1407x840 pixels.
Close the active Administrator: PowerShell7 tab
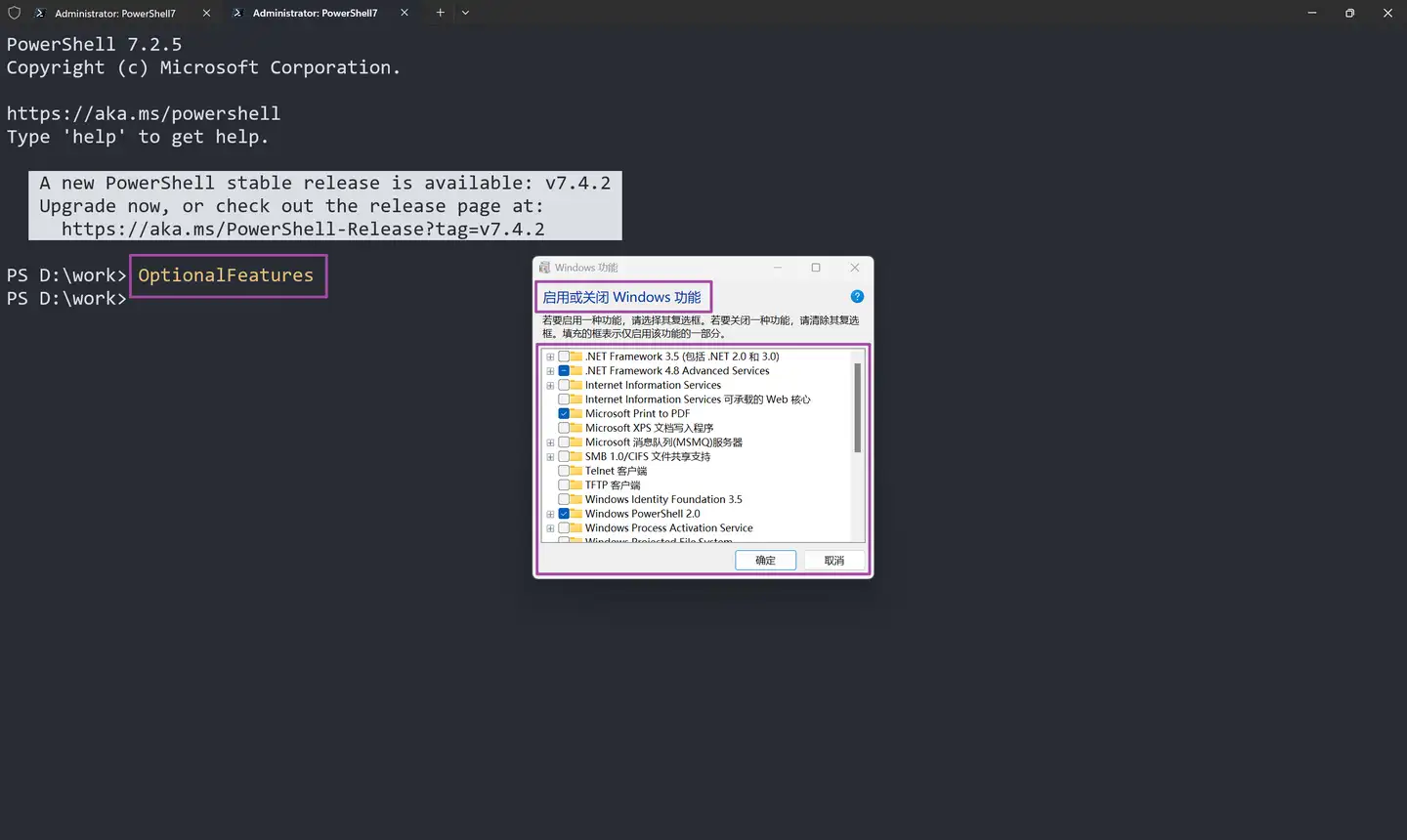(x=405, y=13)
